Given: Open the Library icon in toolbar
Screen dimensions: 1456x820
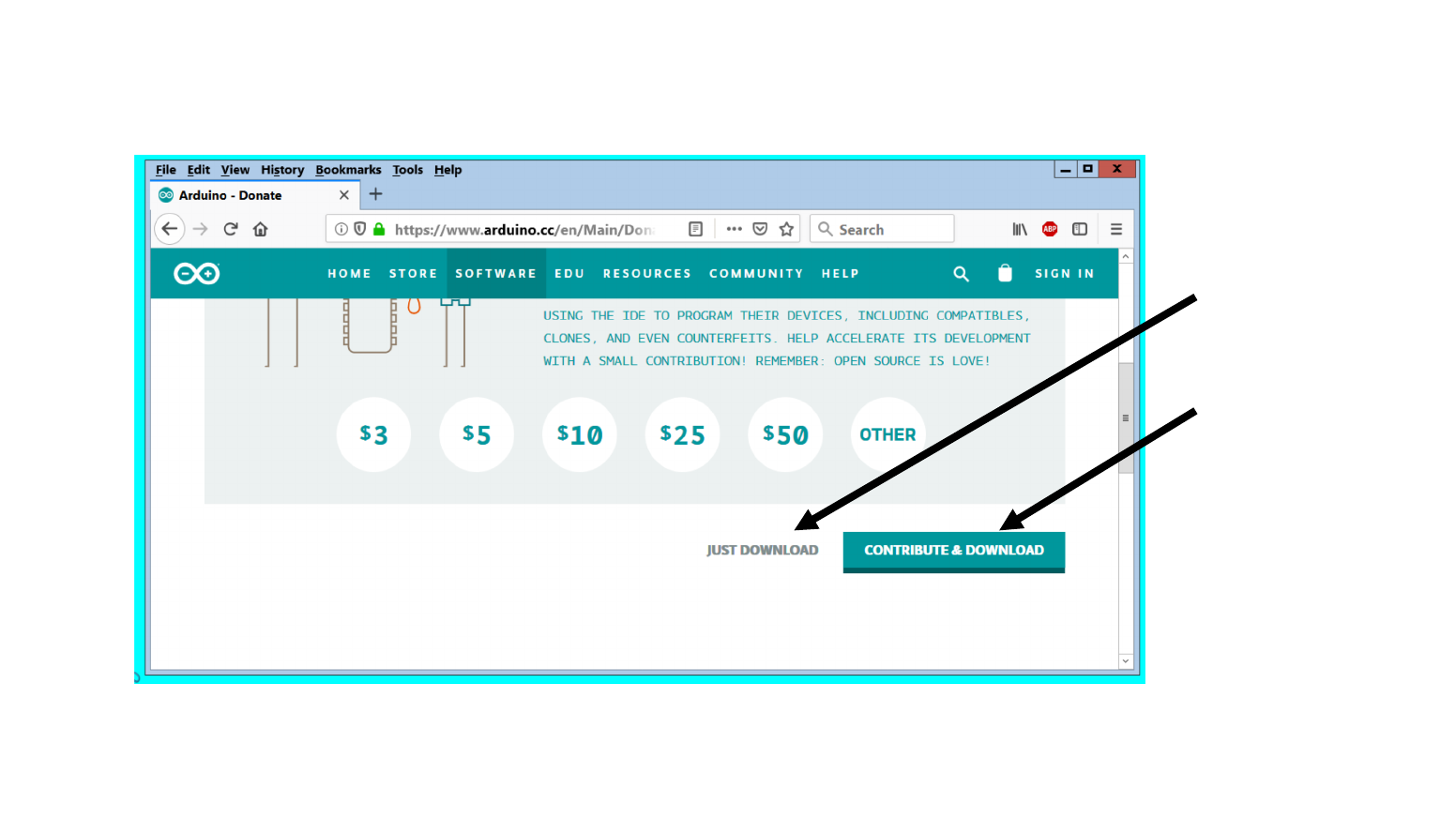Looking at the screenshot, I should click(x=1020, y=229).
